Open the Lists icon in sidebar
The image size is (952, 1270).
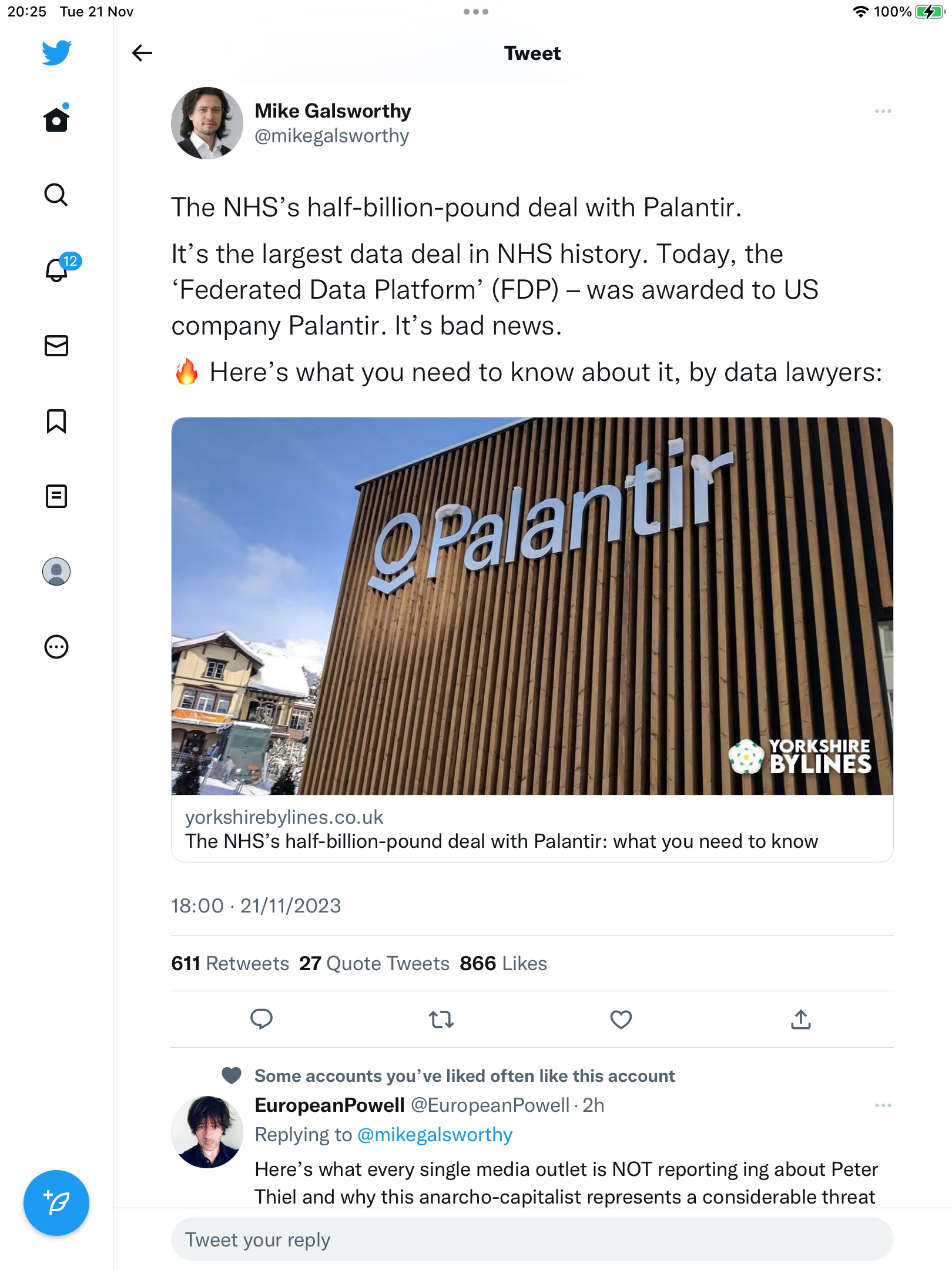pyautogui.click(x=56, y=496)
